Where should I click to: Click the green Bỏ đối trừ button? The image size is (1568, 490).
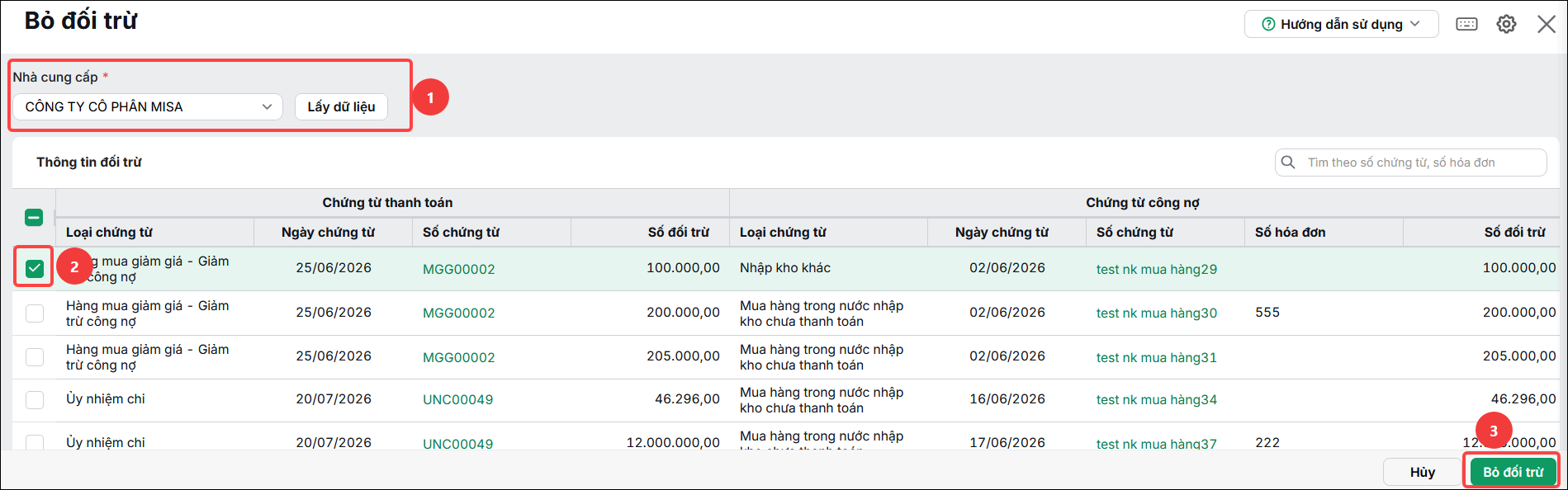(1513, 472)
